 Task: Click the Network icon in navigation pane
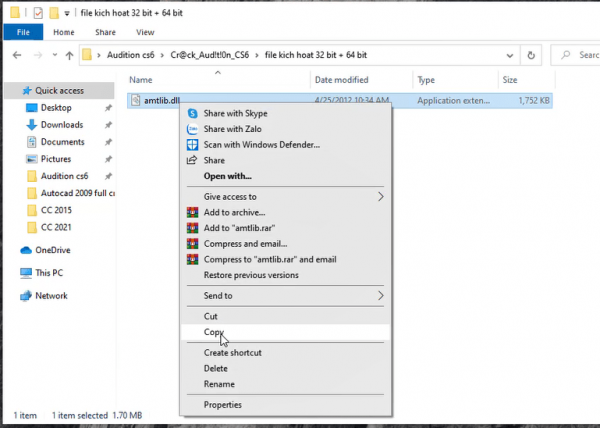(26, 296)
